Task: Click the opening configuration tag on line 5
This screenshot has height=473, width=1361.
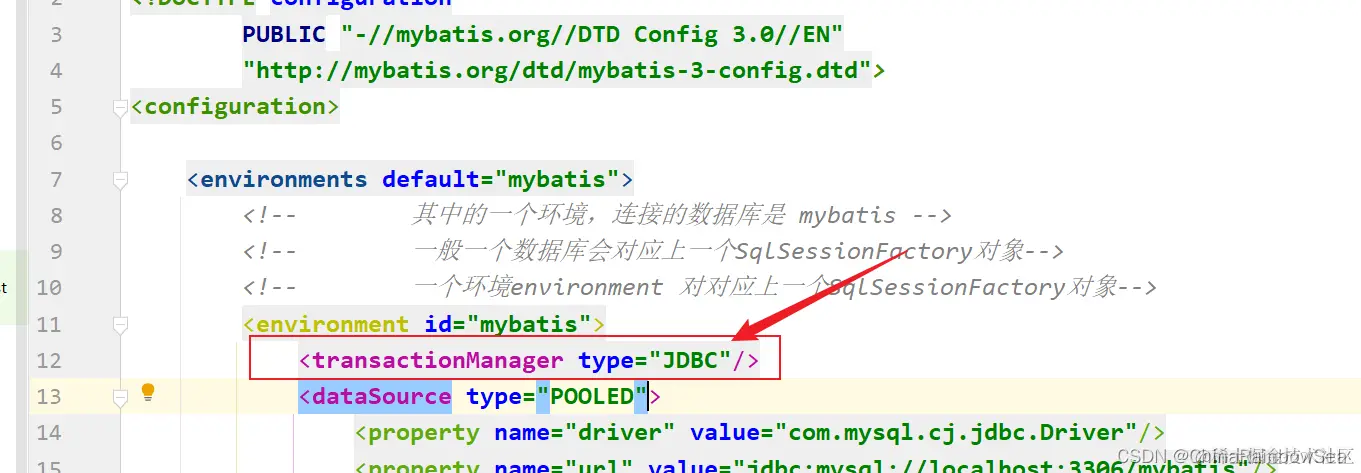Action: 235,106
